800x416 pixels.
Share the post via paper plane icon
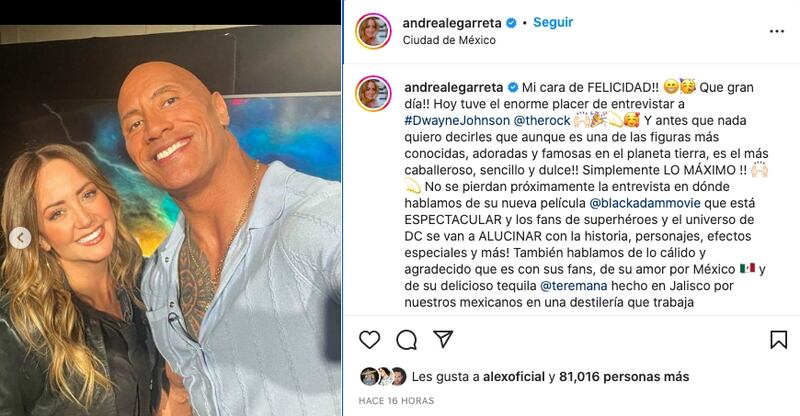[443, 339]
